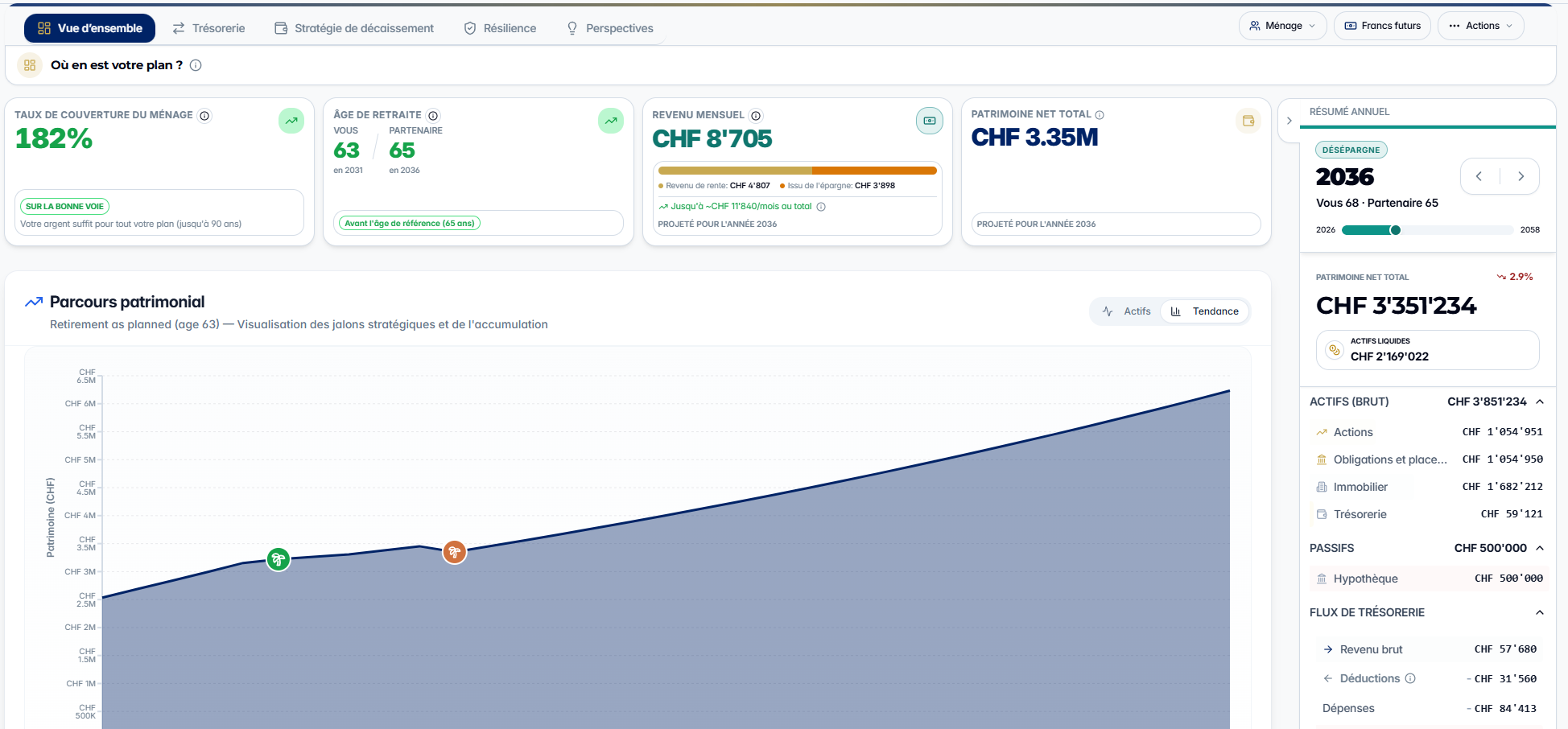Viewport: 1568px width, 729px height.
Task: Switch to the Trésorerie tab
Action: click(x=208, y=28)
